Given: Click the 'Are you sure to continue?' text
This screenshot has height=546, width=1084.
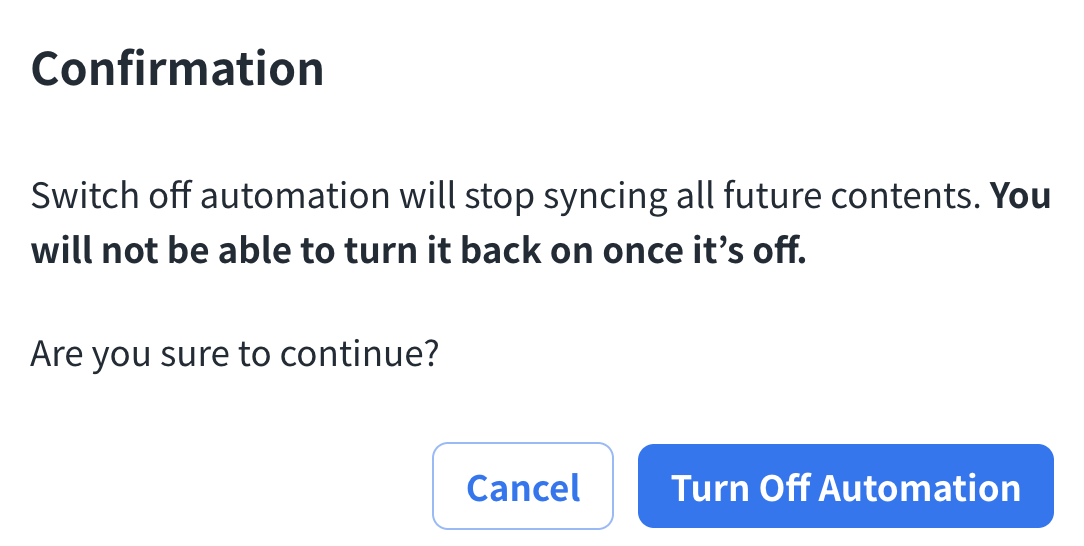Looking at the screenshot, I should (235, 354).
